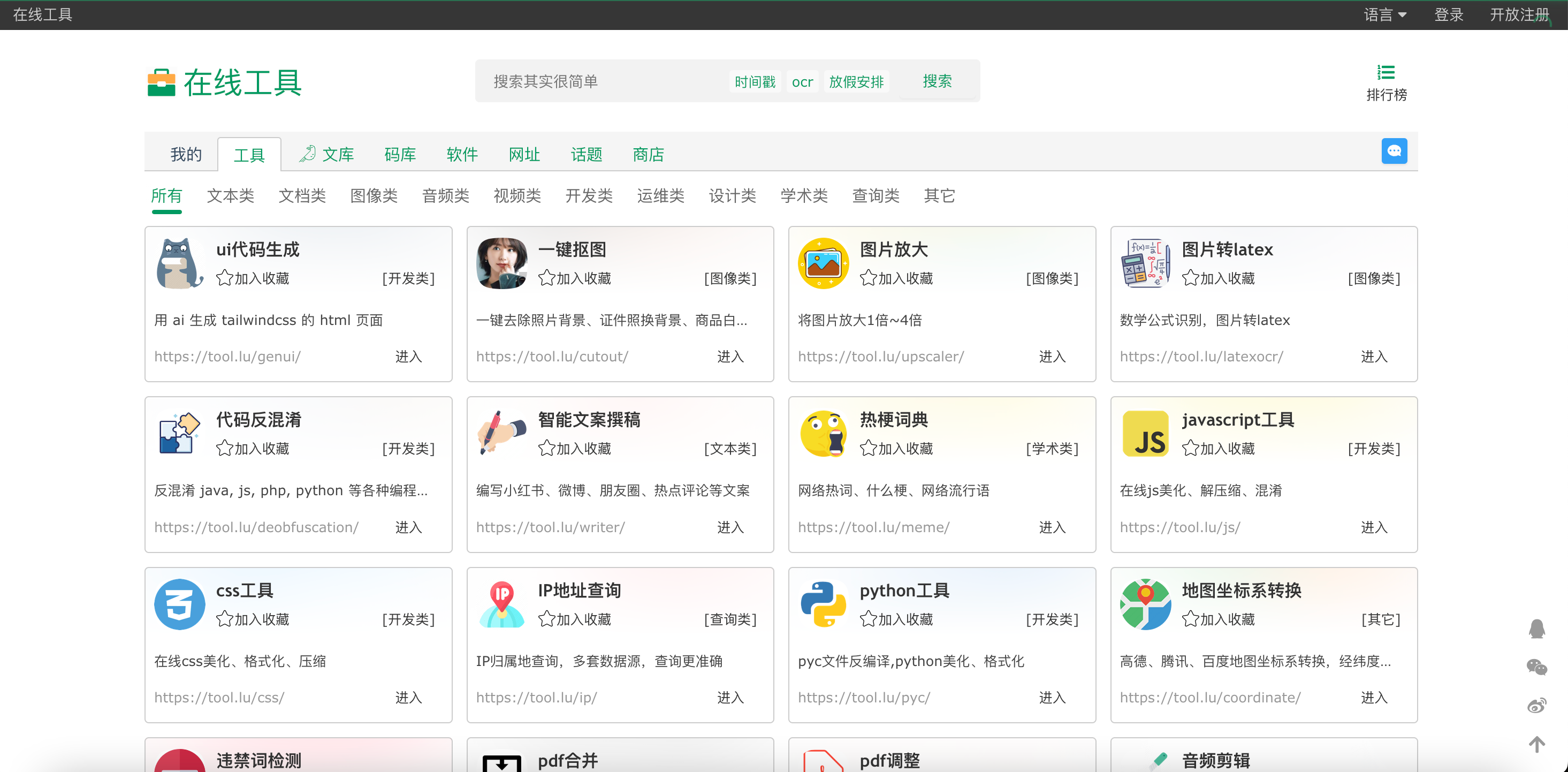
Task: Star 一键抠图 with 加入收藏
Action: 575,278
